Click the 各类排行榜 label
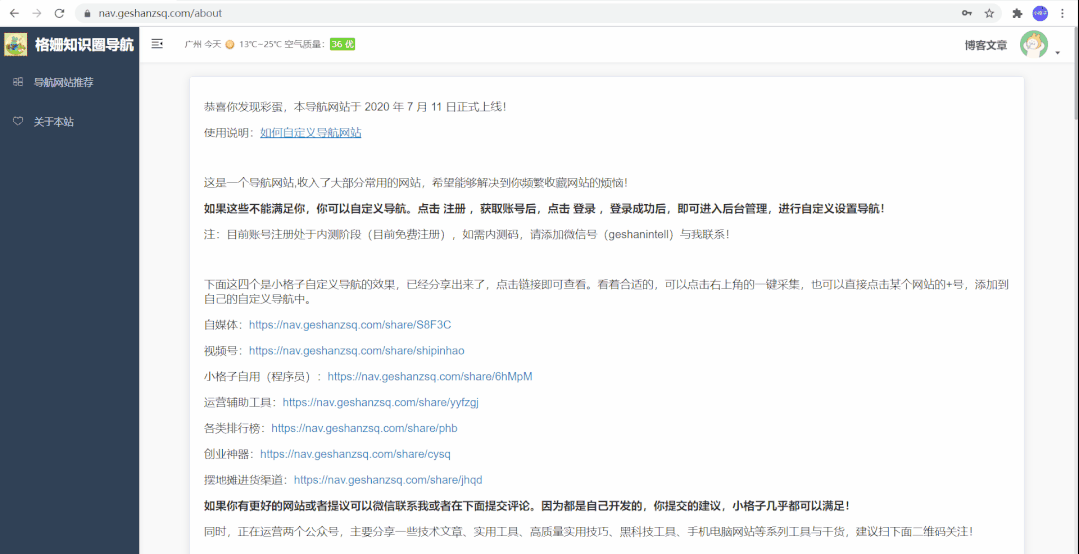The image size is (1079, 554). pyautogui.click(x=234, y=428)
